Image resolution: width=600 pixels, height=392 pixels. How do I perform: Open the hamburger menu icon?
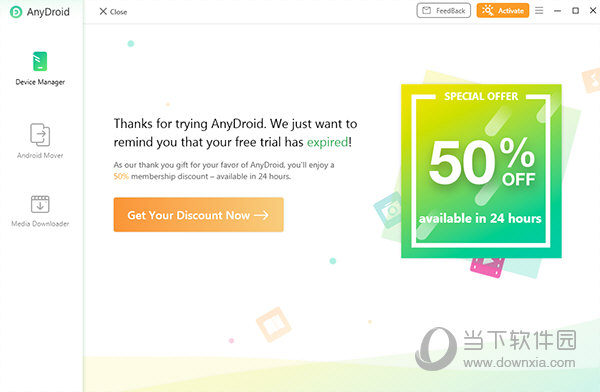(x=539, y=11)
